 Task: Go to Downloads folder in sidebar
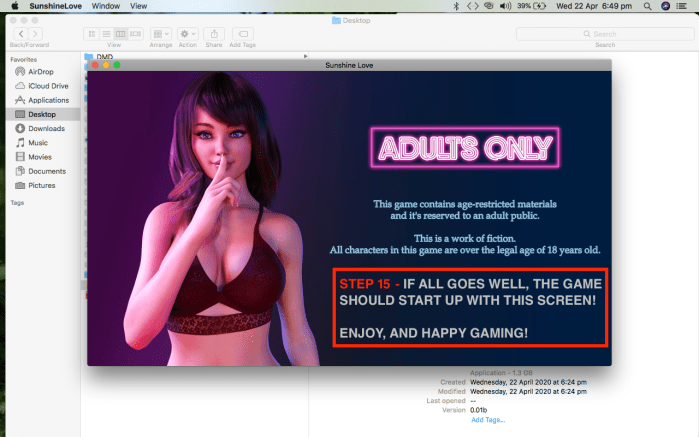pyautogui.click(x=46, y=128)
